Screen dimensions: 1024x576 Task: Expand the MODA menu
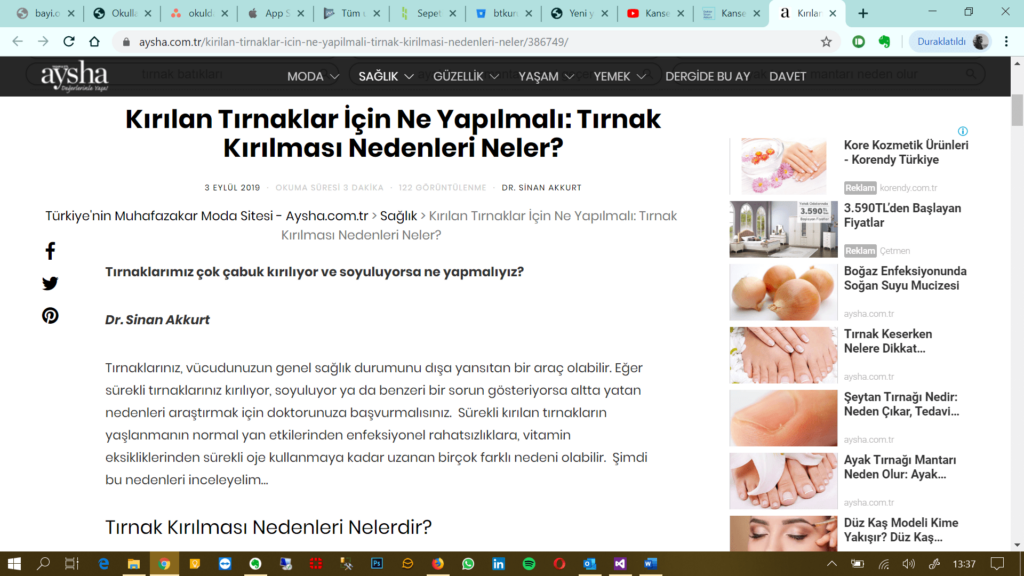point(313,76)
